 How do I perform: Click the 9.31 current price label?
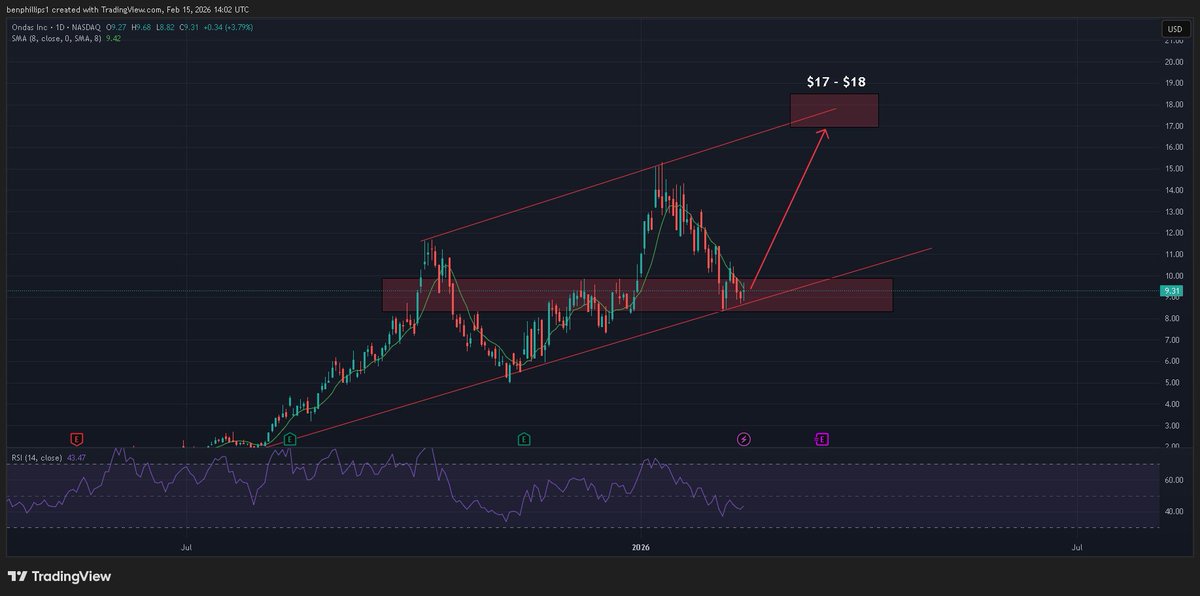pyautogui.click(x=1171, y=291)
